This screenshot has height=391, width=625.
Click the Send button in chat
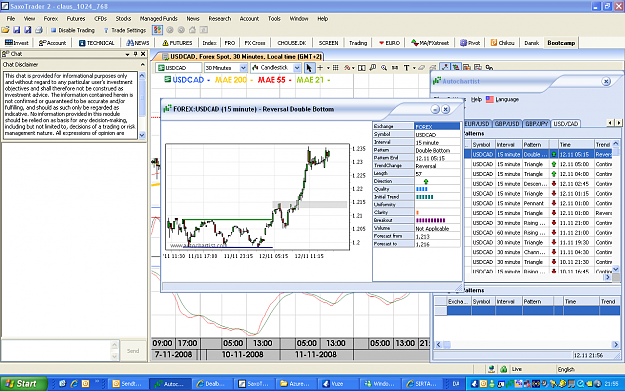[133, 351]
